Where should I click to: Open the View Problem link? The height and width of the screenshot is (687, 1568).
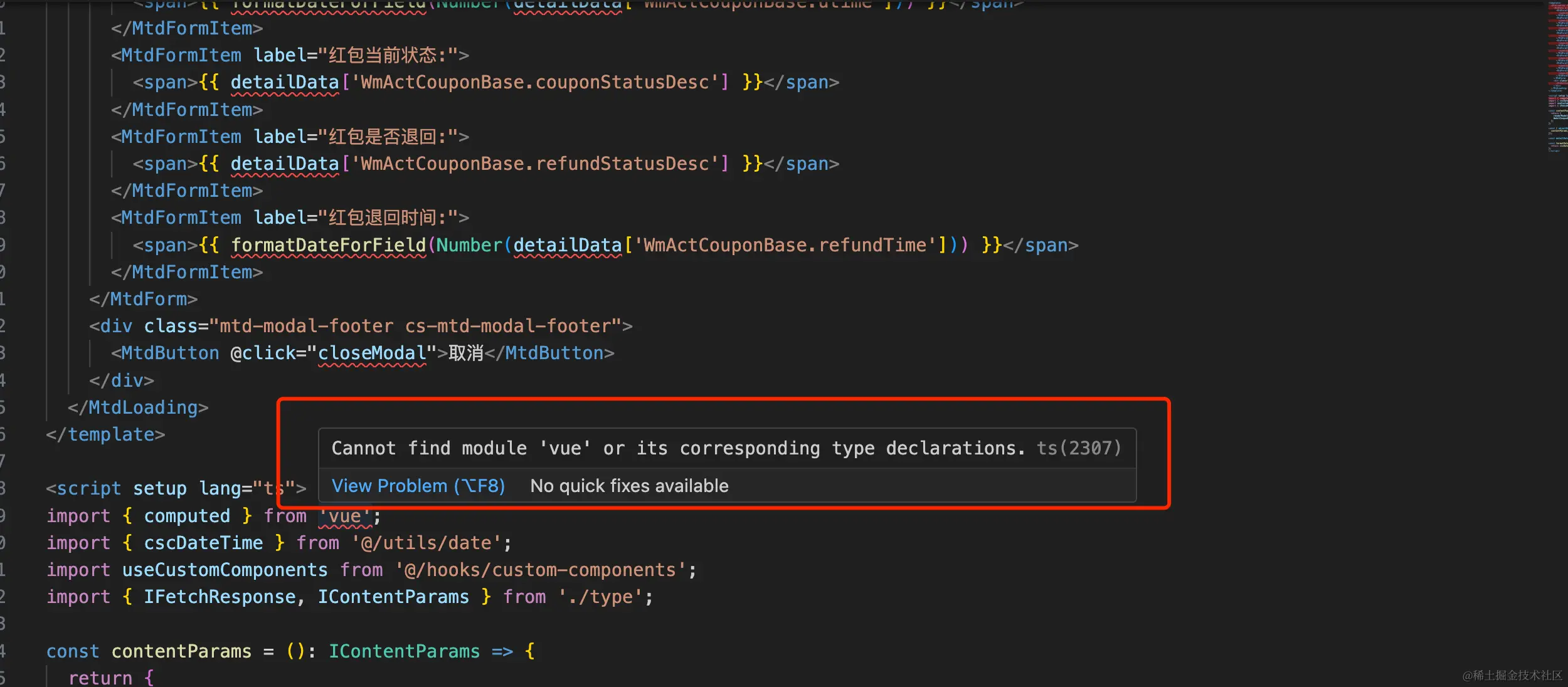click(418, 486)
